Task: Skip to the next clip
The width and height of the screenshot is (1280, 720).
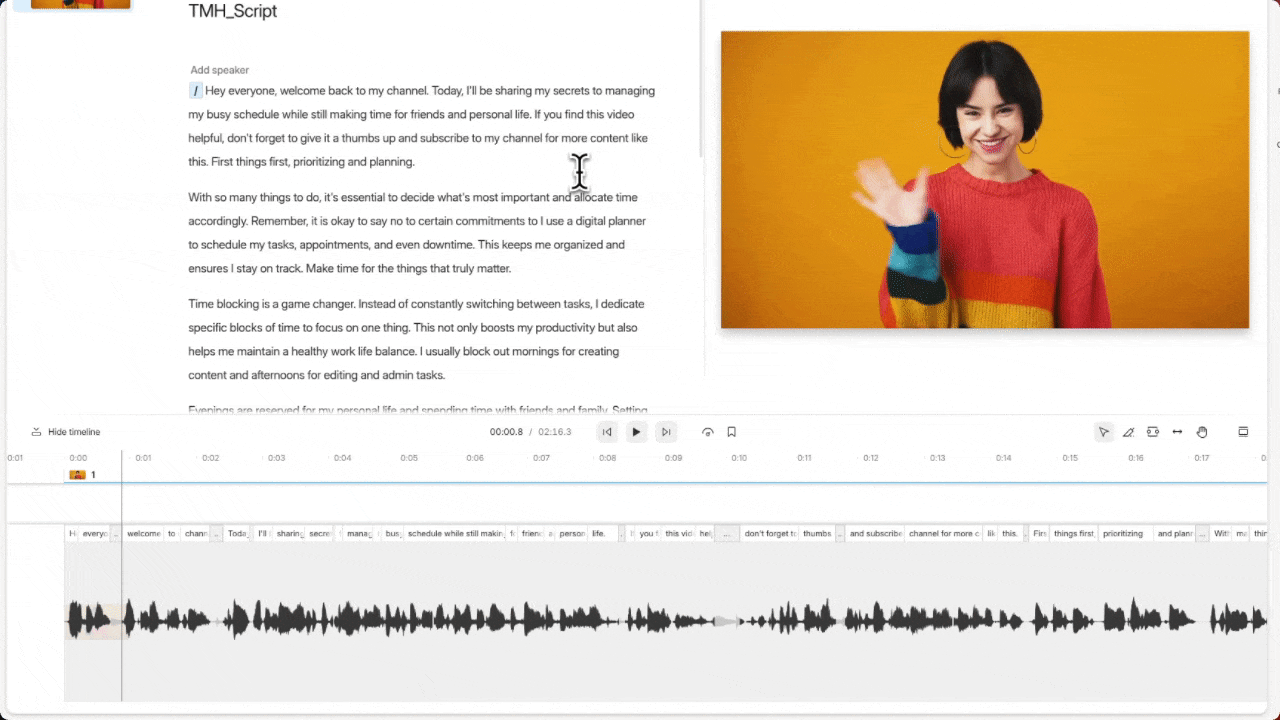Action: coord(666,432)
